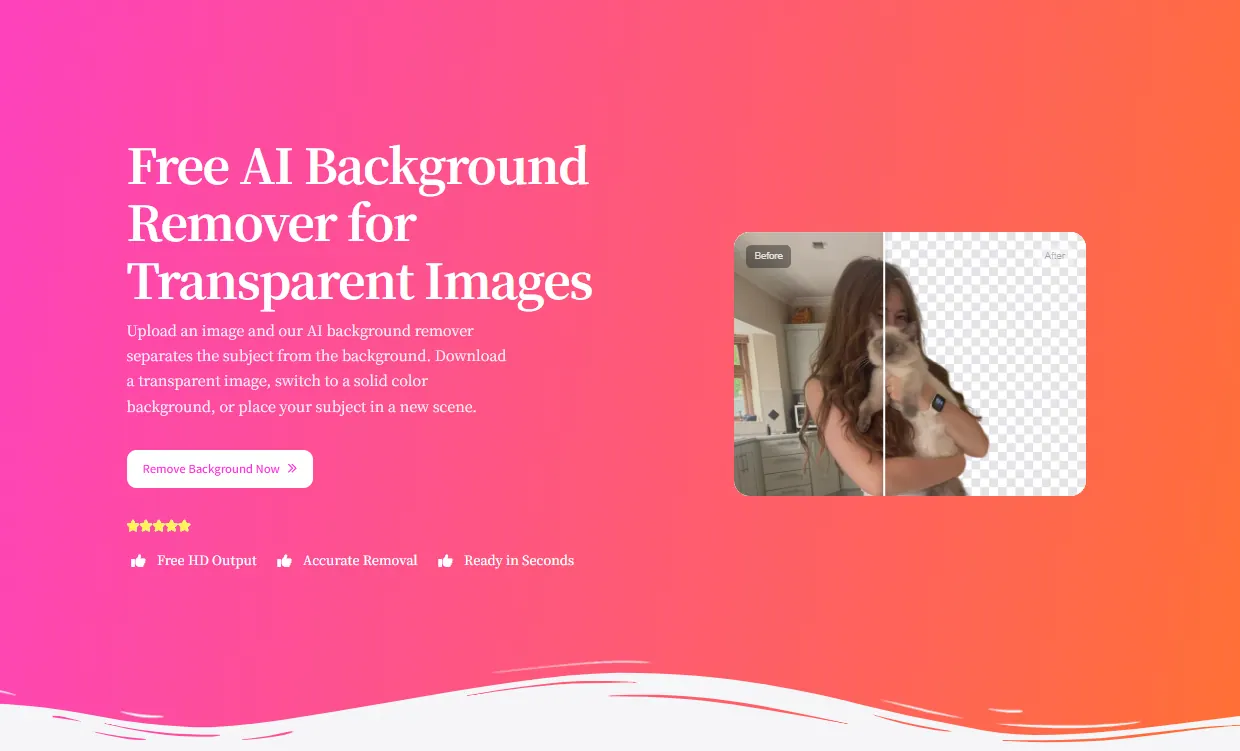
Task: Click the five-star rating row
Action: point(159,526)
